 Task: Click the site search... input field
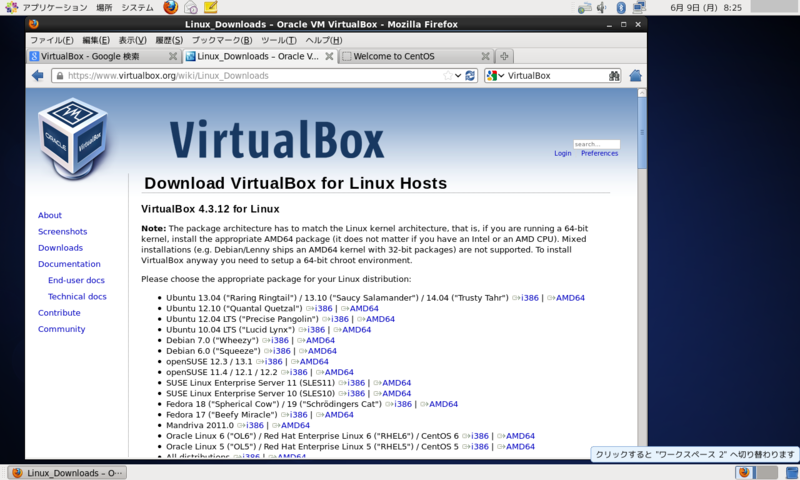[x=596, y=144]
